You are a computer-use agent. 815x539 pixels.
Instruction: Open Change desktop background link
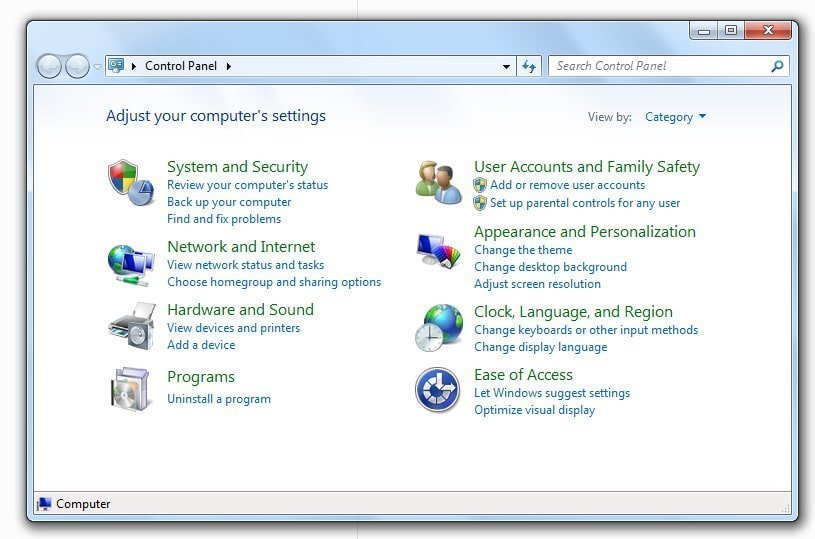coord(550,267)
